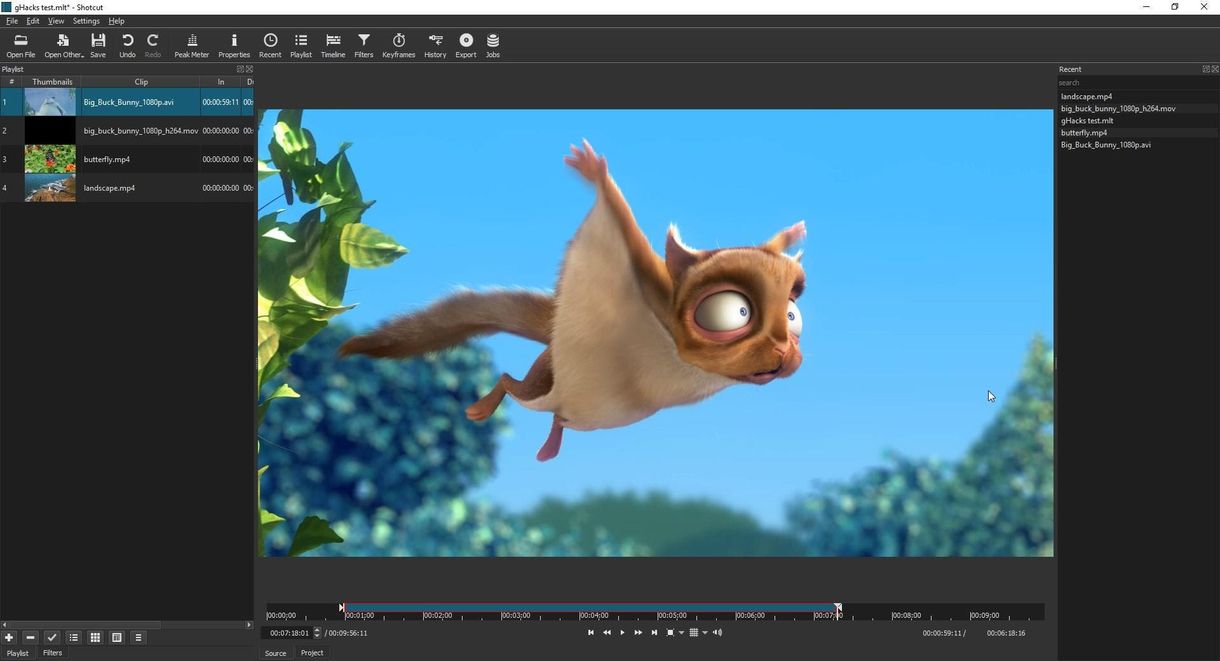Switch playlist to icons view
Screen dimensions: 1220x661
click(x=117, y=637)
